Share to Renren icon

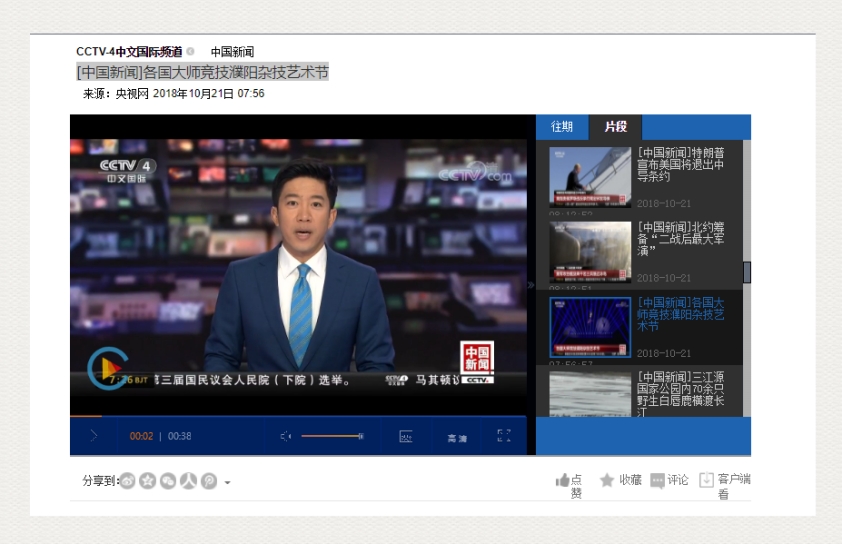[x=188, y=481]
